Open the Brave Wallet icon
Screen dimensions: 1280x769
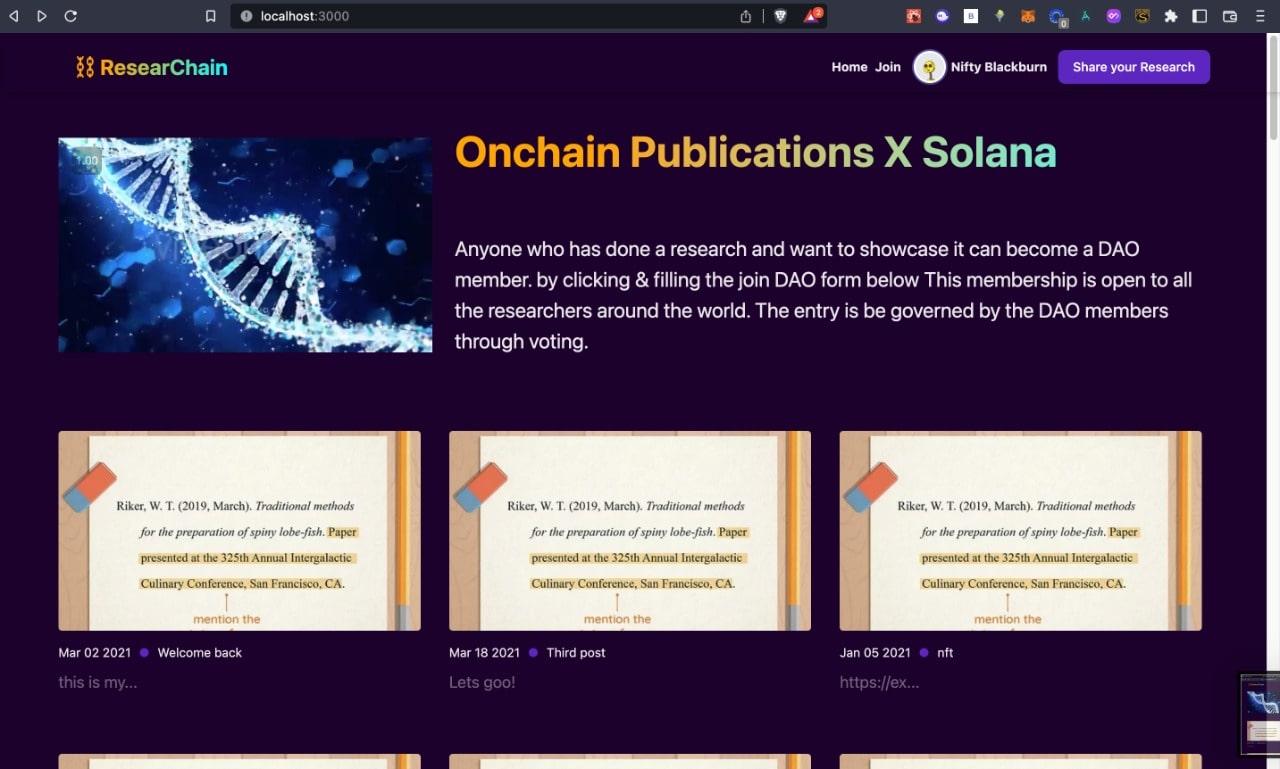coord(1230,16)
